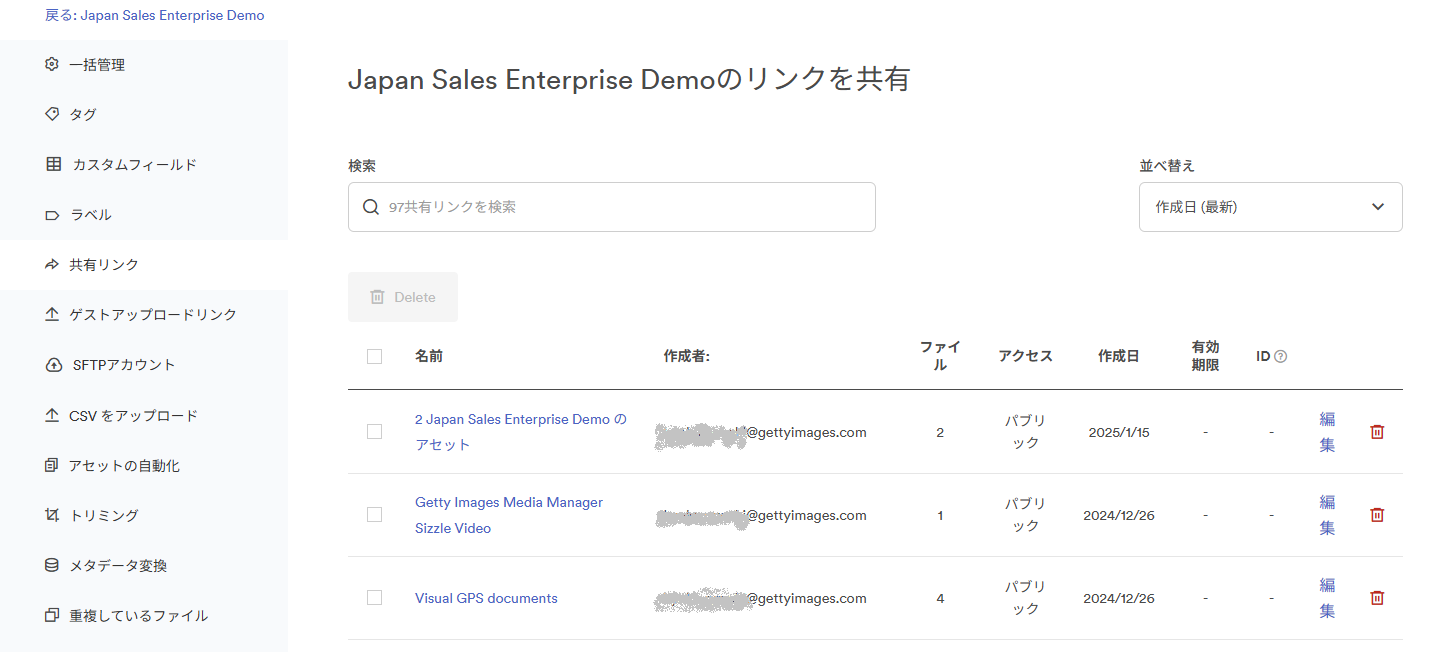Click the crop icon beside トリミング
The height and width of the screenshot is (652, 1435).
point(52,515)
